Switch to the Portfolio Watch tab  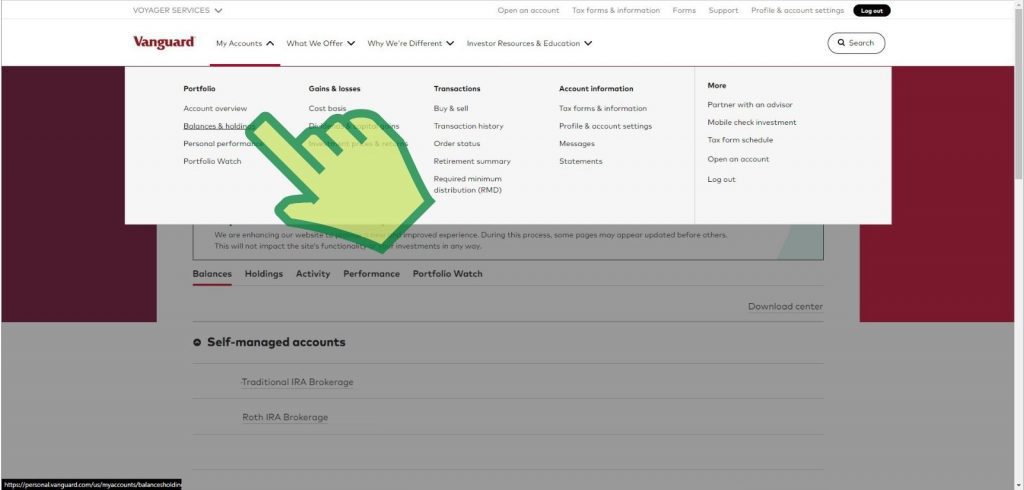(447, 274)
